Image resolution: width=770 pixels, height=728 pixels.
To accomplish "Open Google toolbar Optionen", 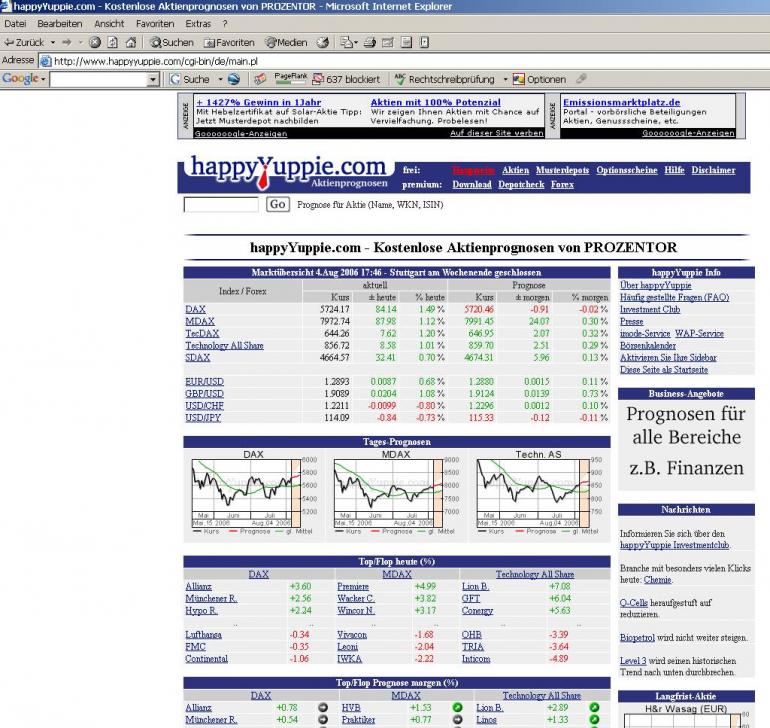I will 539,79.
